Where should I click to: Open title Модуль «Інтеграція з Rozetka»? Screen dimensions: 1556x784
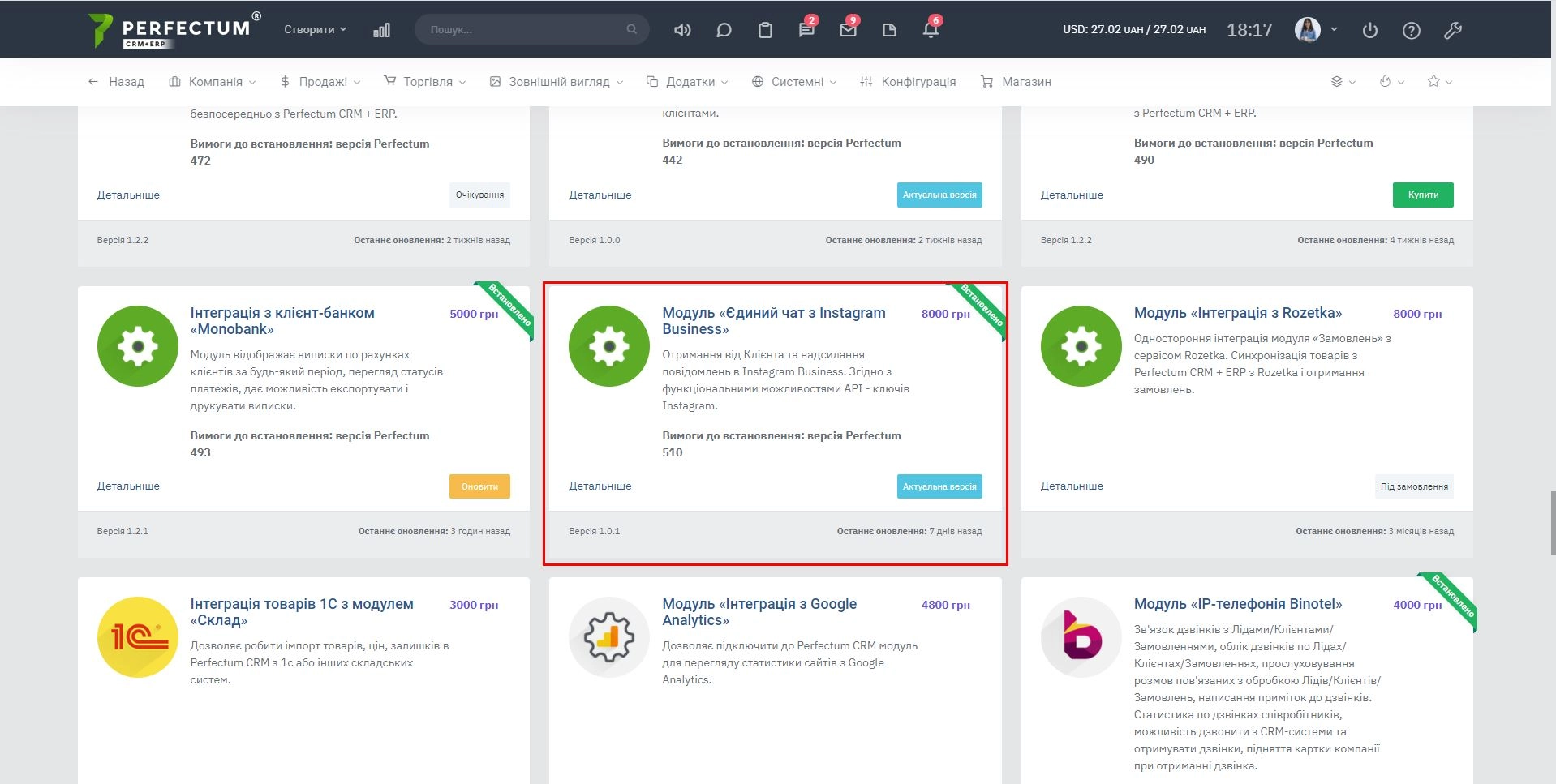coord(1238,313)
